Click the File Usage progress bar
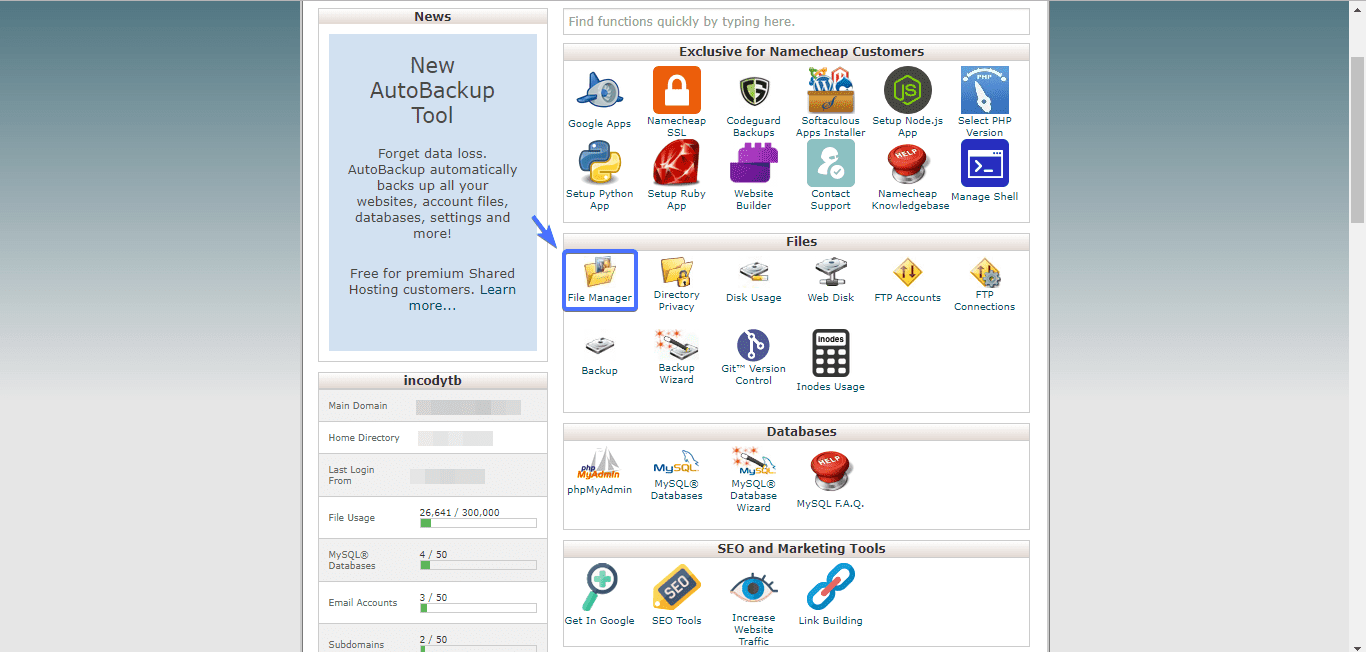 click(x=478, y=523)
